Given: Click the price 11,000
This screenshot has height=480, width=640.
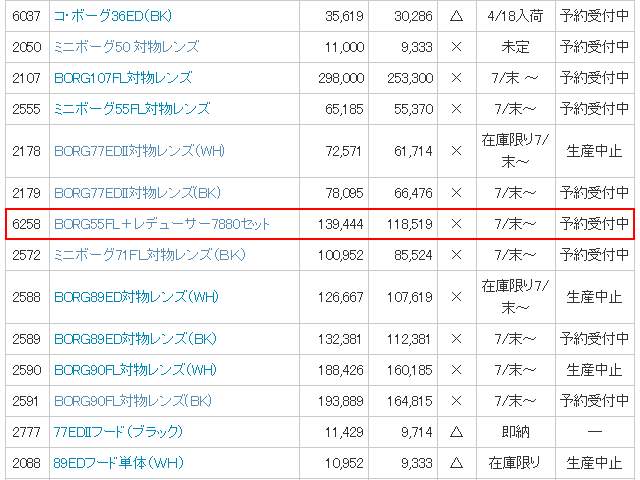Looking at the screenshot, I should pyautogui.click(x=344, y=47).
